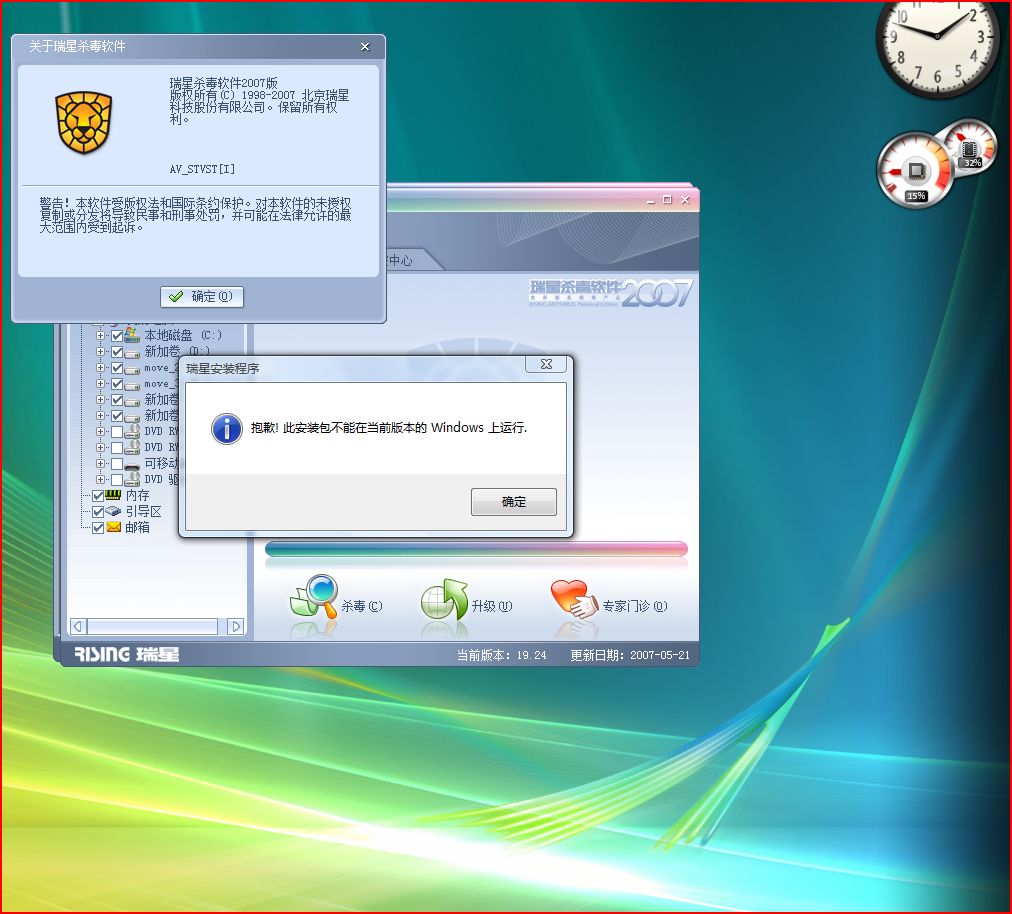Click the 瑞星杀毒软件2007版 copyright text
Viewport: 1012px width, 914px height.
tap(259, 101)
